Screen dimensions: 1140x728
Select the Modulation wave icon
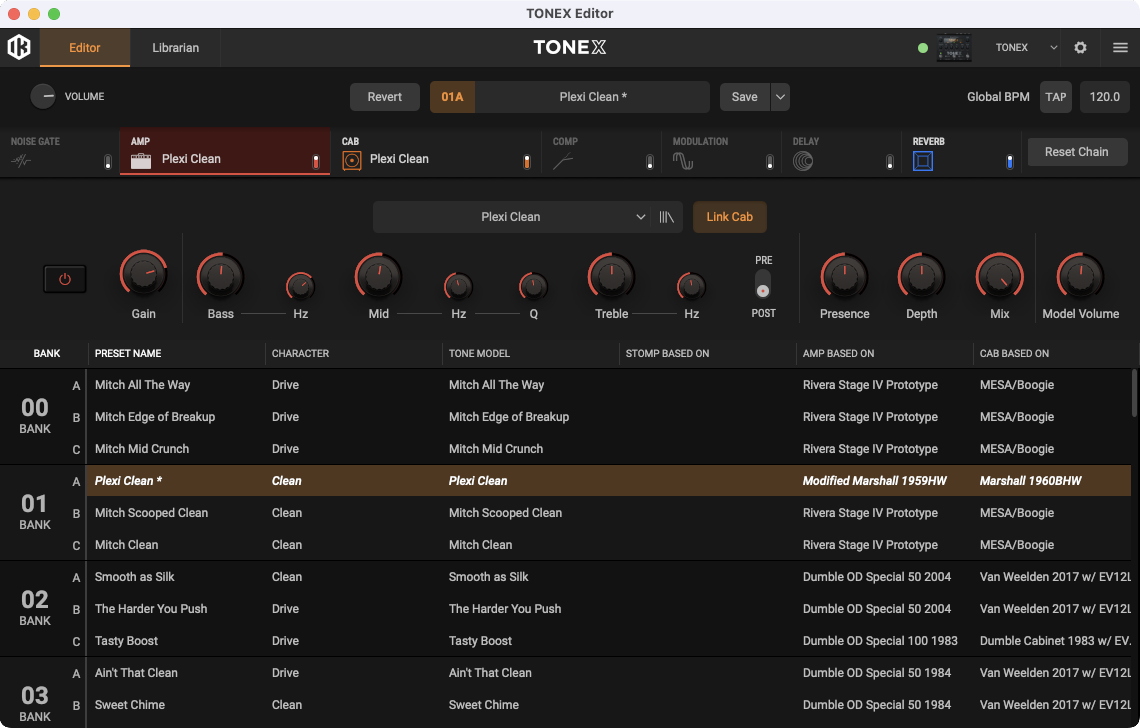point(683,160)
